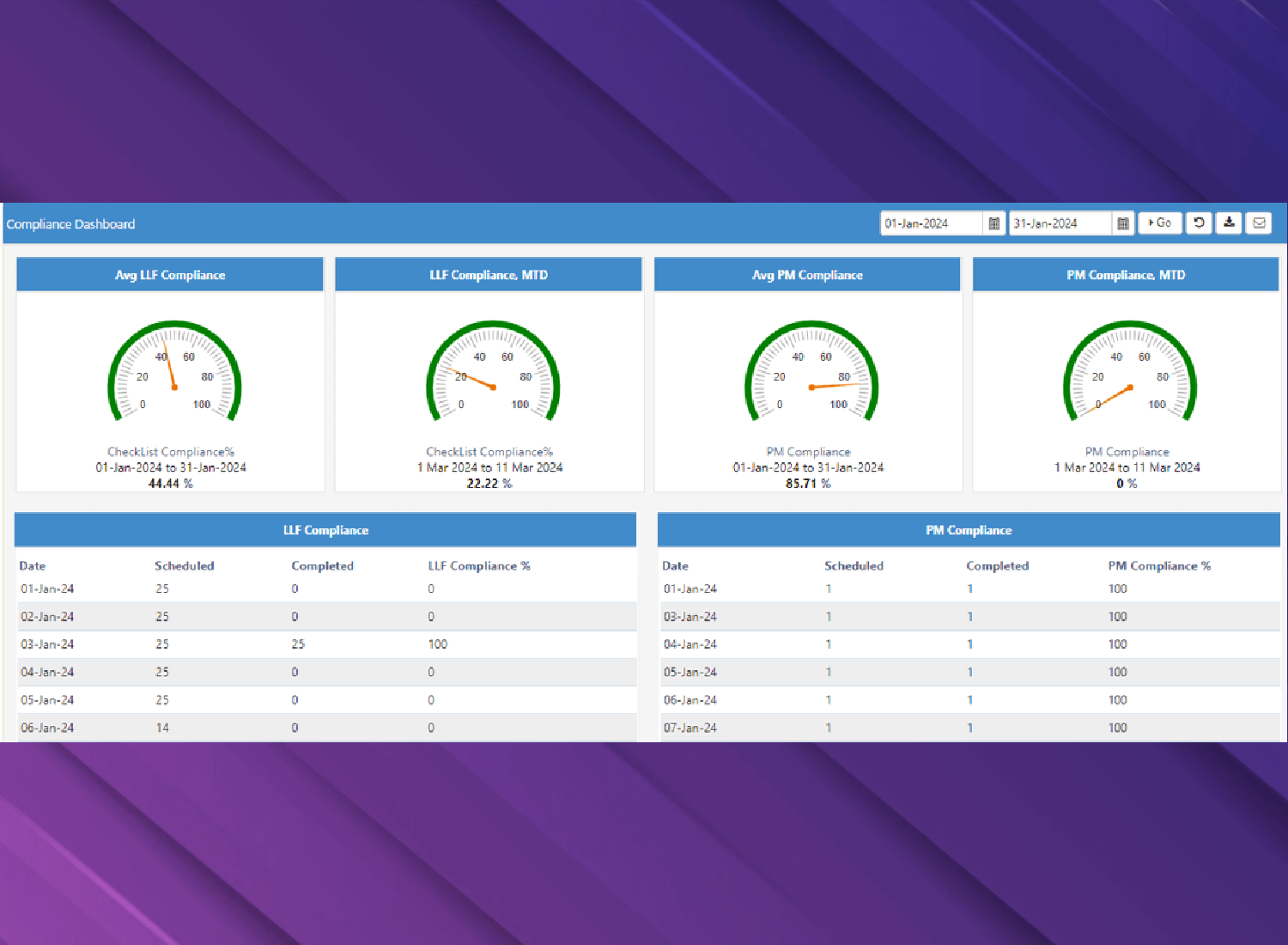Click the Avg LLF Compliance gauge
This screenshot has height=945, width=1288.
pos(174,373)
